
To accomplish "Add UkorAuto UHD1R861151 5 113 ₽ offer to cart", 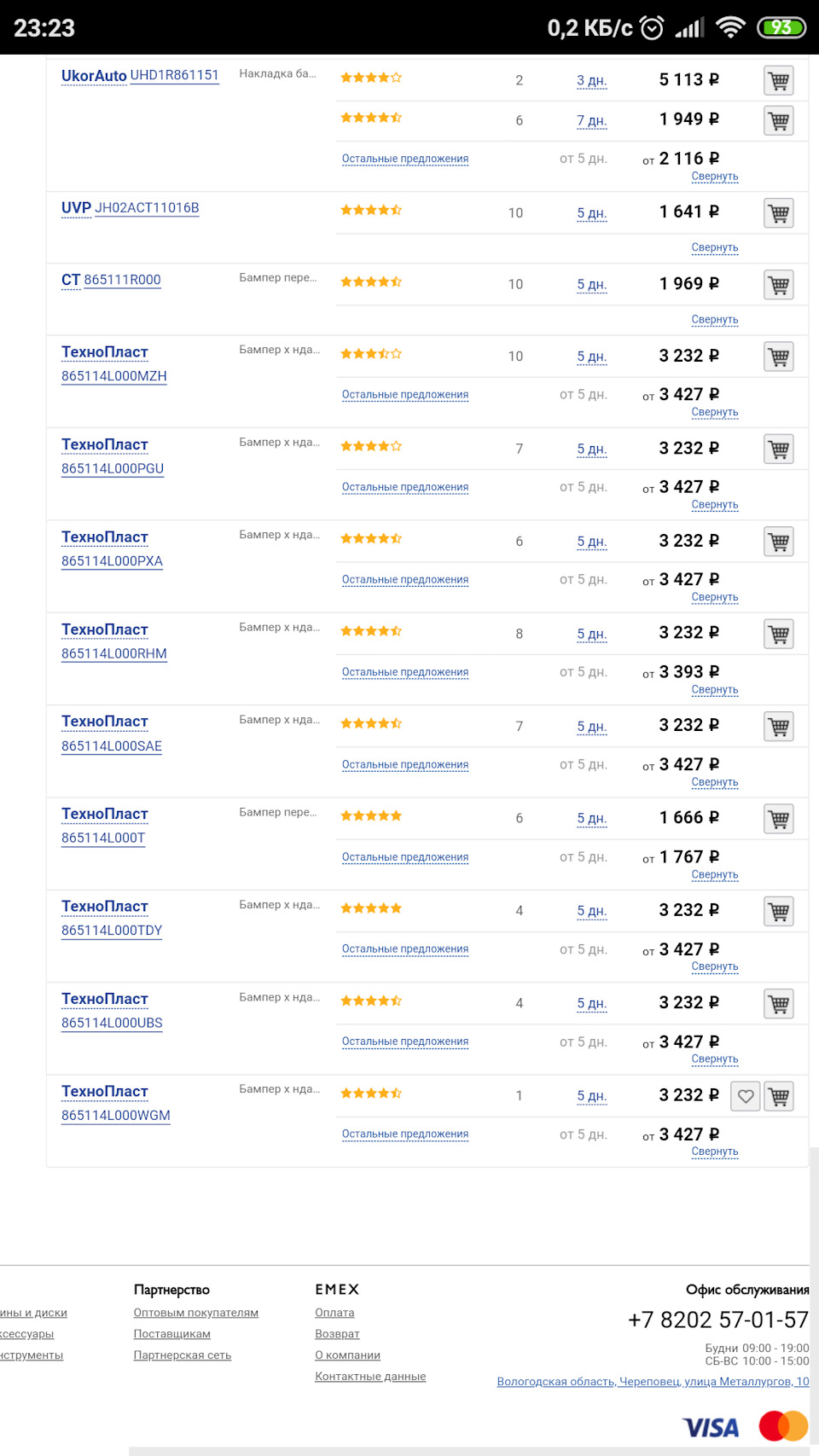I will (778, 81).
